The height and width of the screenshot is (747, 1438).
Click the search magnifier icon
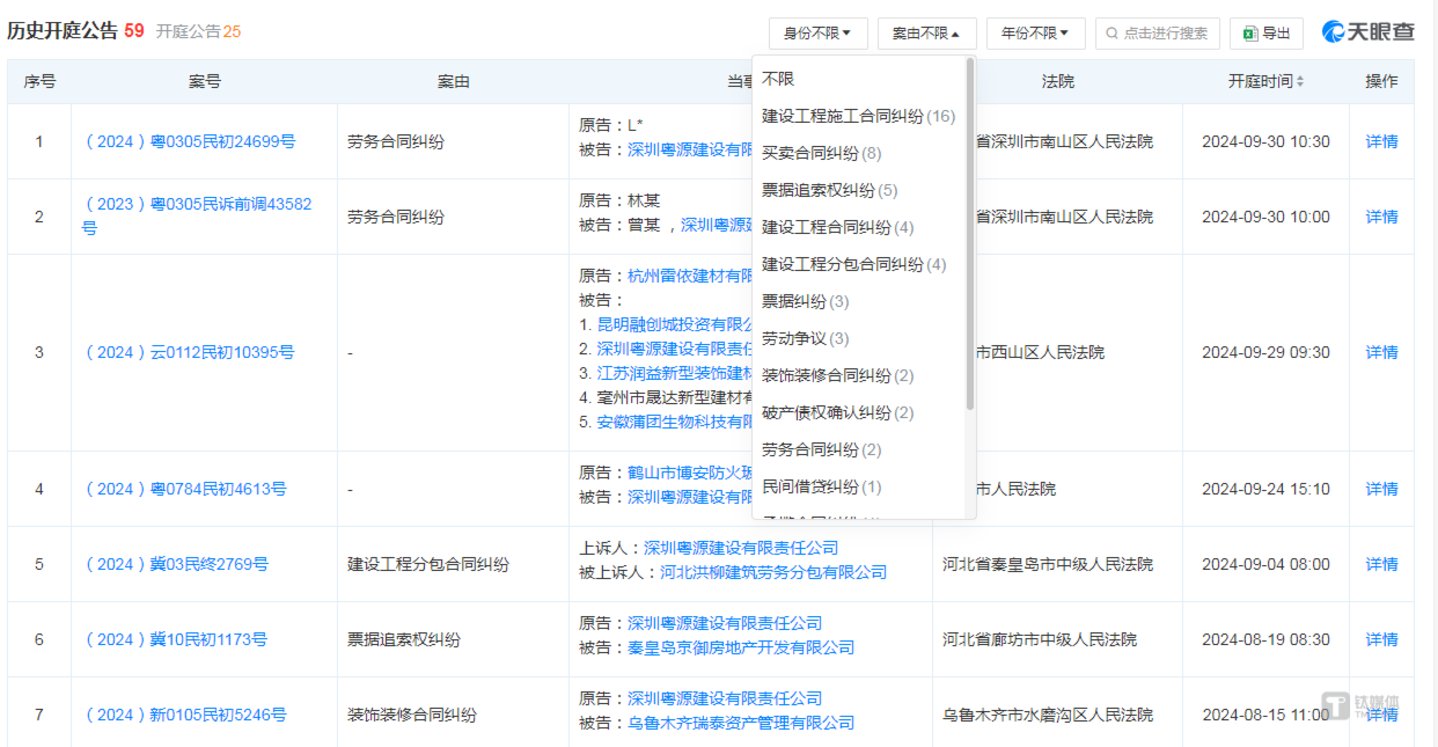click(1111, 33)
